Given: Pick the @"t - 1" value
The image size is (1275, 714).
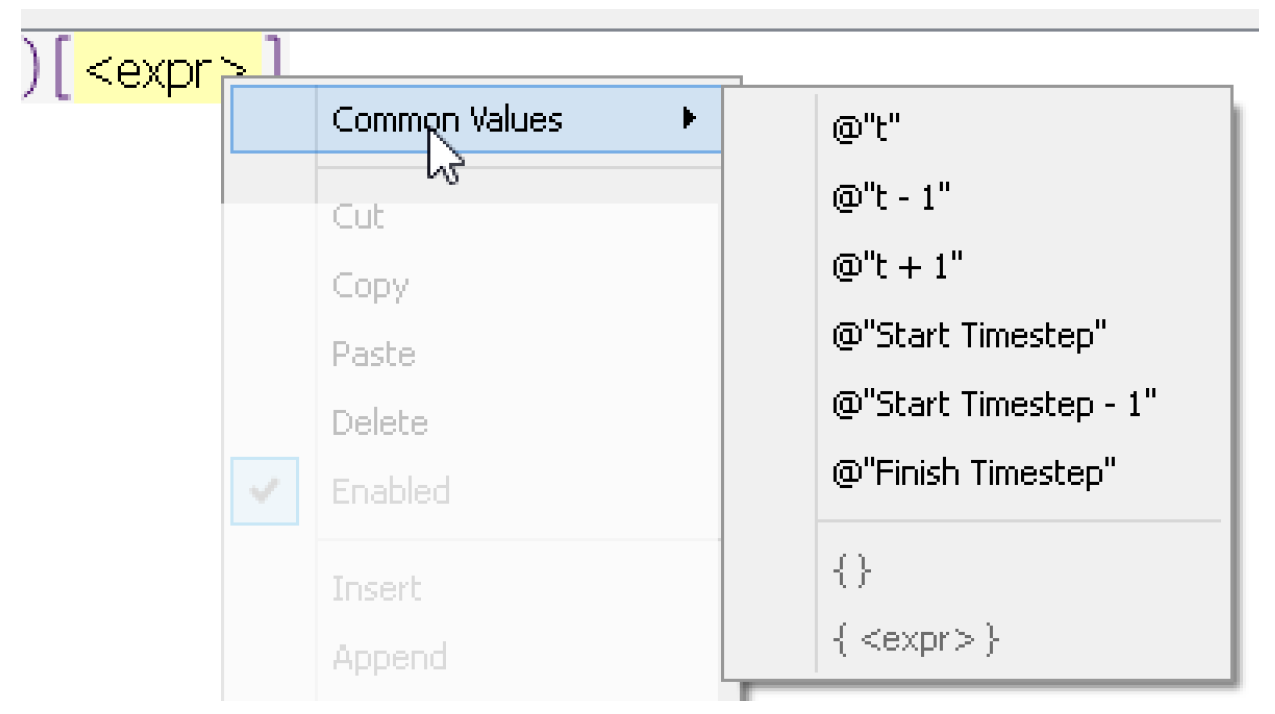Looking at the screenshot, I should 890,198.
